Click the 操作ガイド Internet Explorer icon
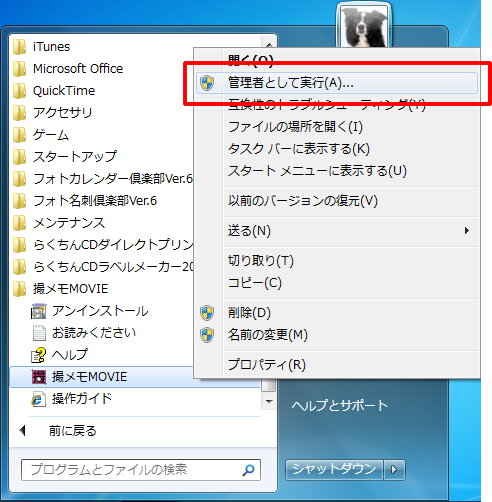Screen dimensions: 492x502 pos(39,399)
